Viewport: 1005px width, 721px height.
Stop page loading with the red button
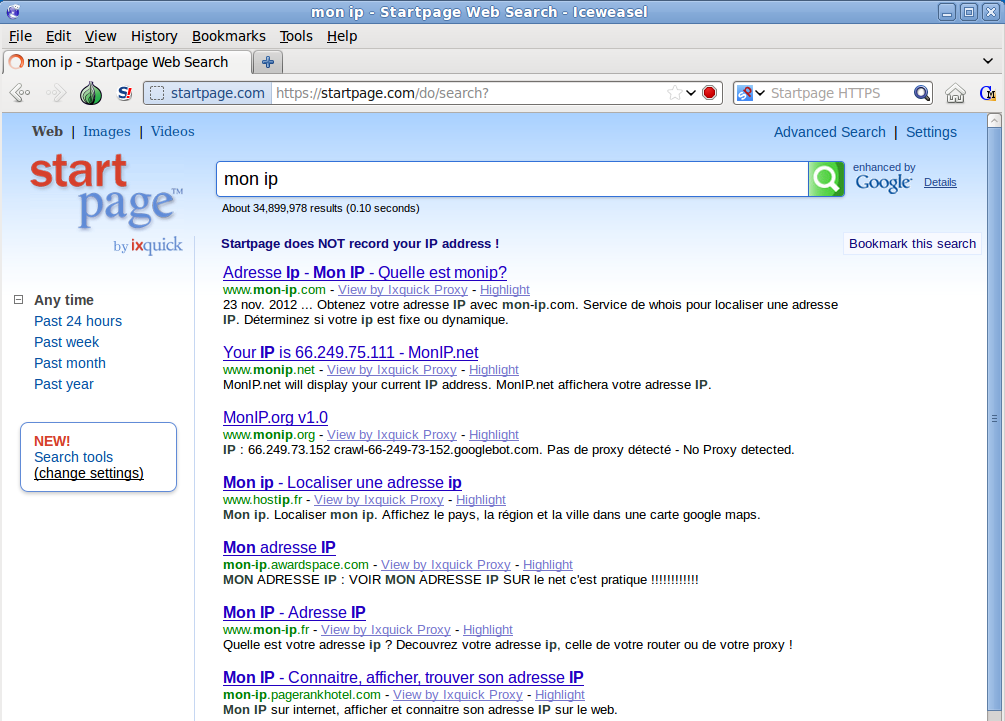[709, 94]
